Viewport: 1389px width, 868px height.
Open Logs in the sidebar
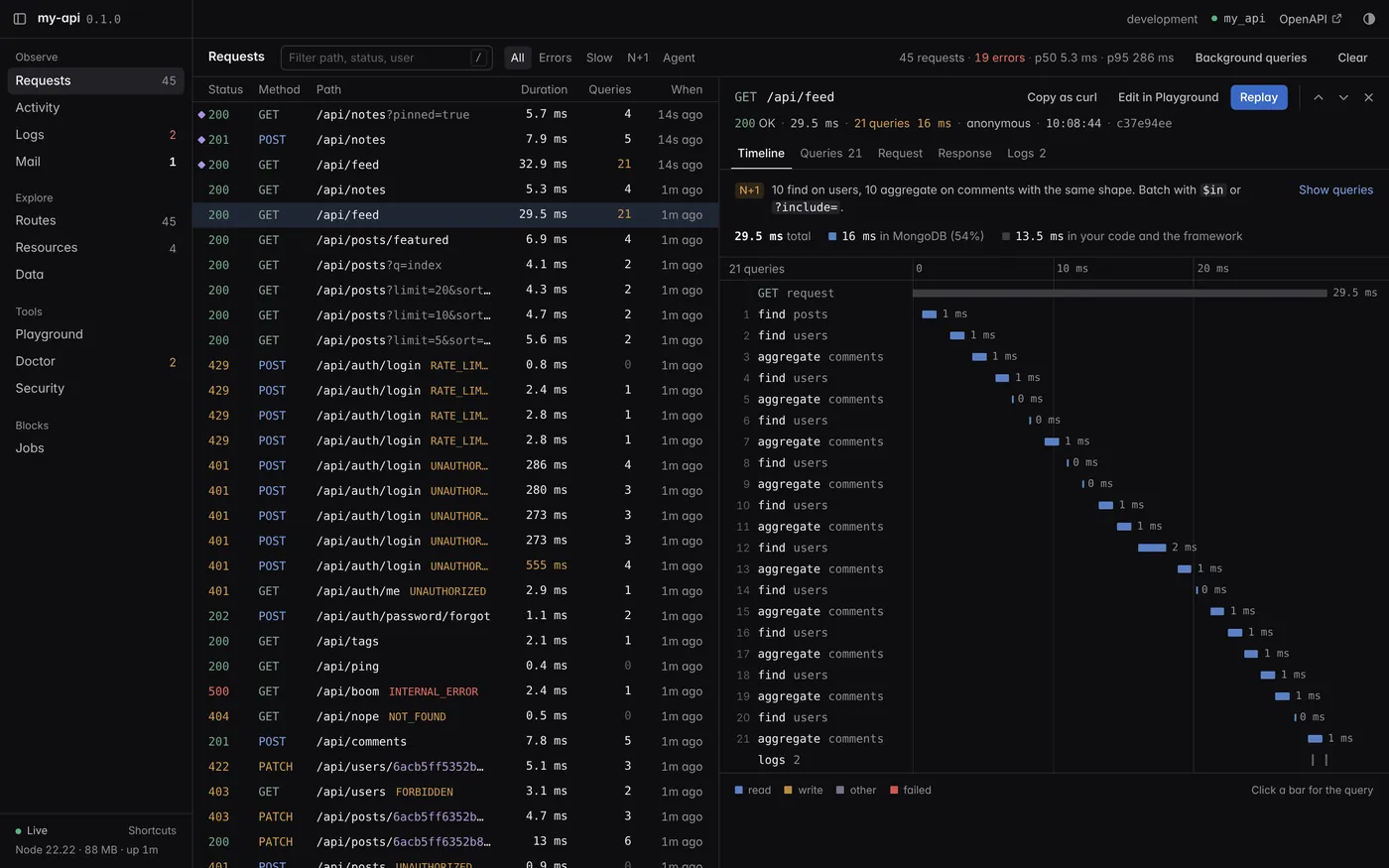pos(96,134)
